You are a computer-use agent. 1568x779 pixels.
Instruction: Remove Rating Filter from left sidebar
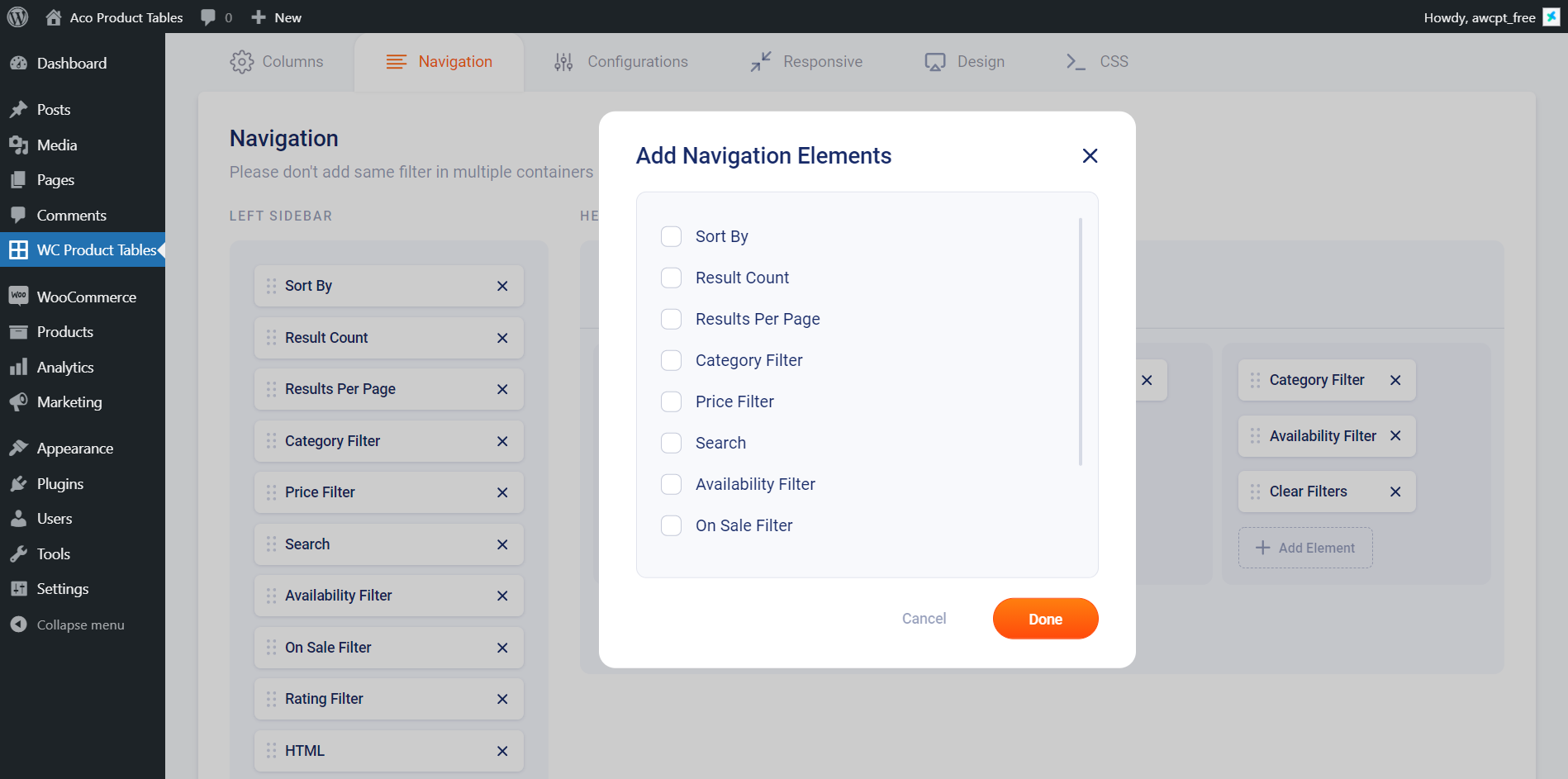pos(502,699)
